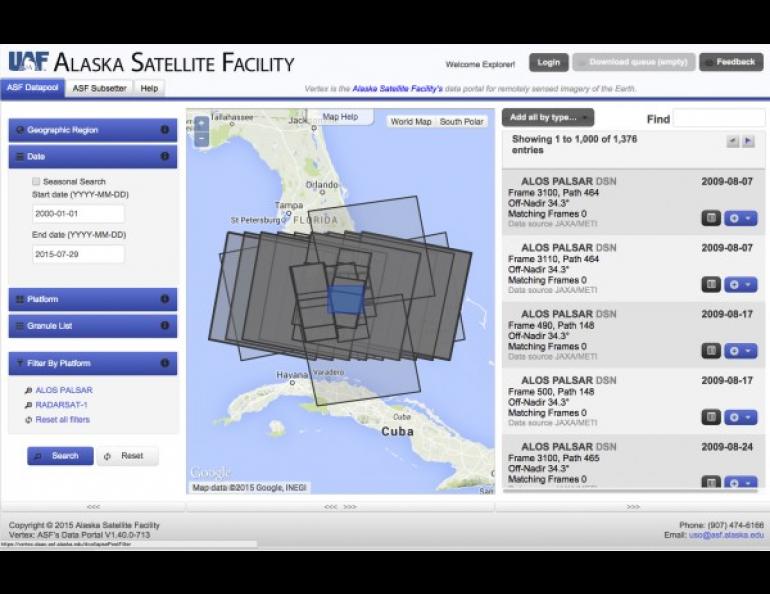Go to next results page arrow
Screen dimensions: 770x594
(x=748, y=141)
